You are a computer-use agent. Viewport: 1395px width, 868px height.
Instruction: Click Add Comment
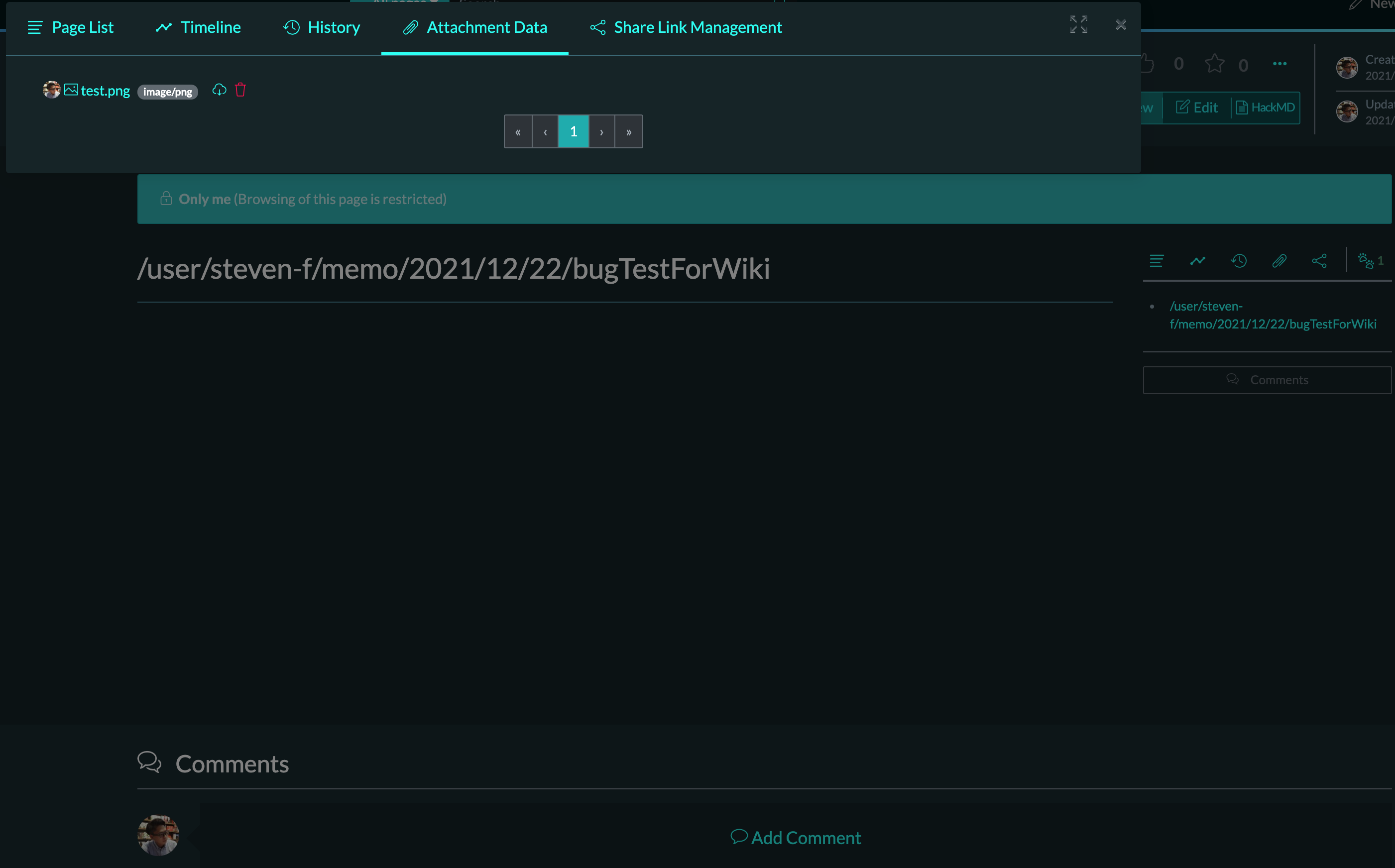tap(796, 838)
